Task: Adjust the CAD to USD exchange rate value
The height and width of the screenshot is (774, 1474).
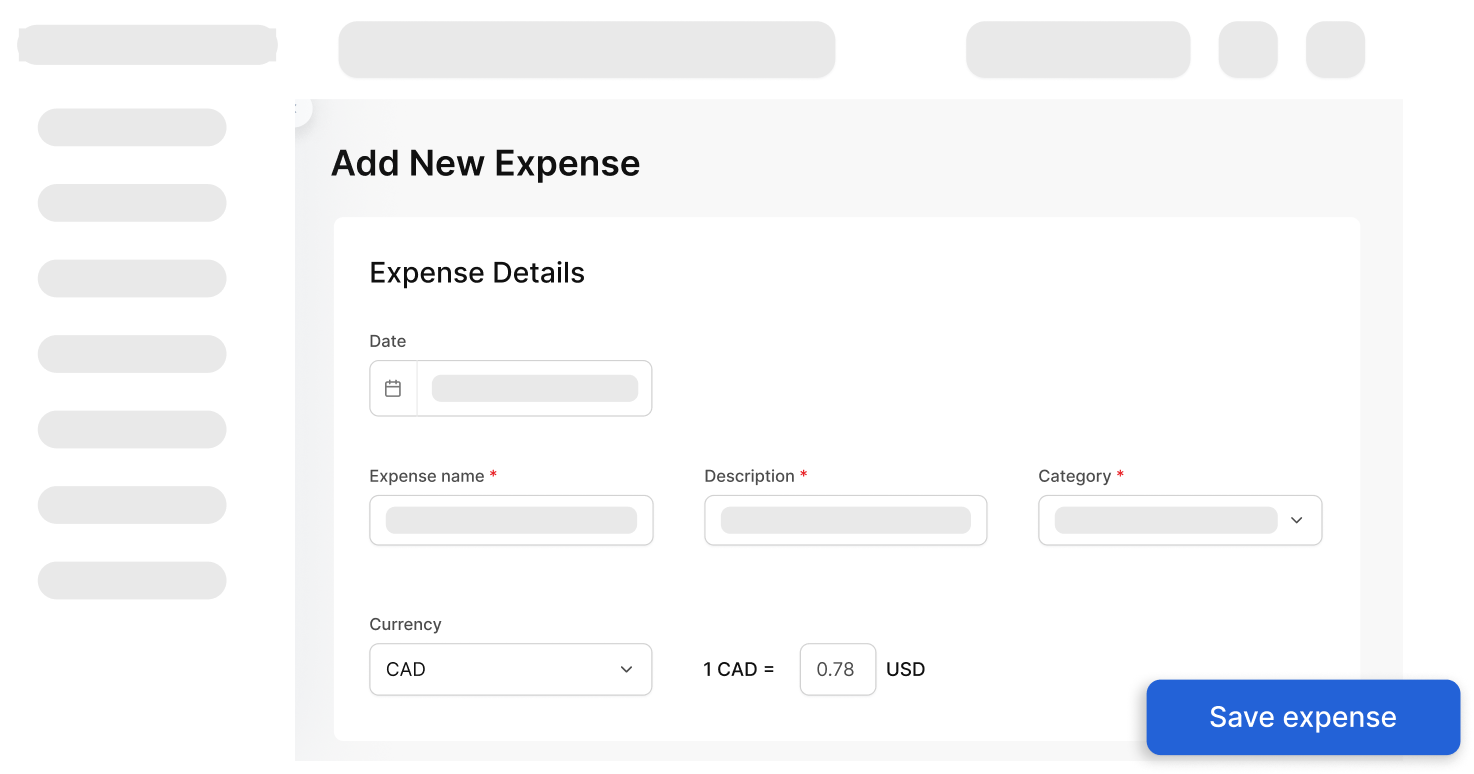Action: click(837, 669)
